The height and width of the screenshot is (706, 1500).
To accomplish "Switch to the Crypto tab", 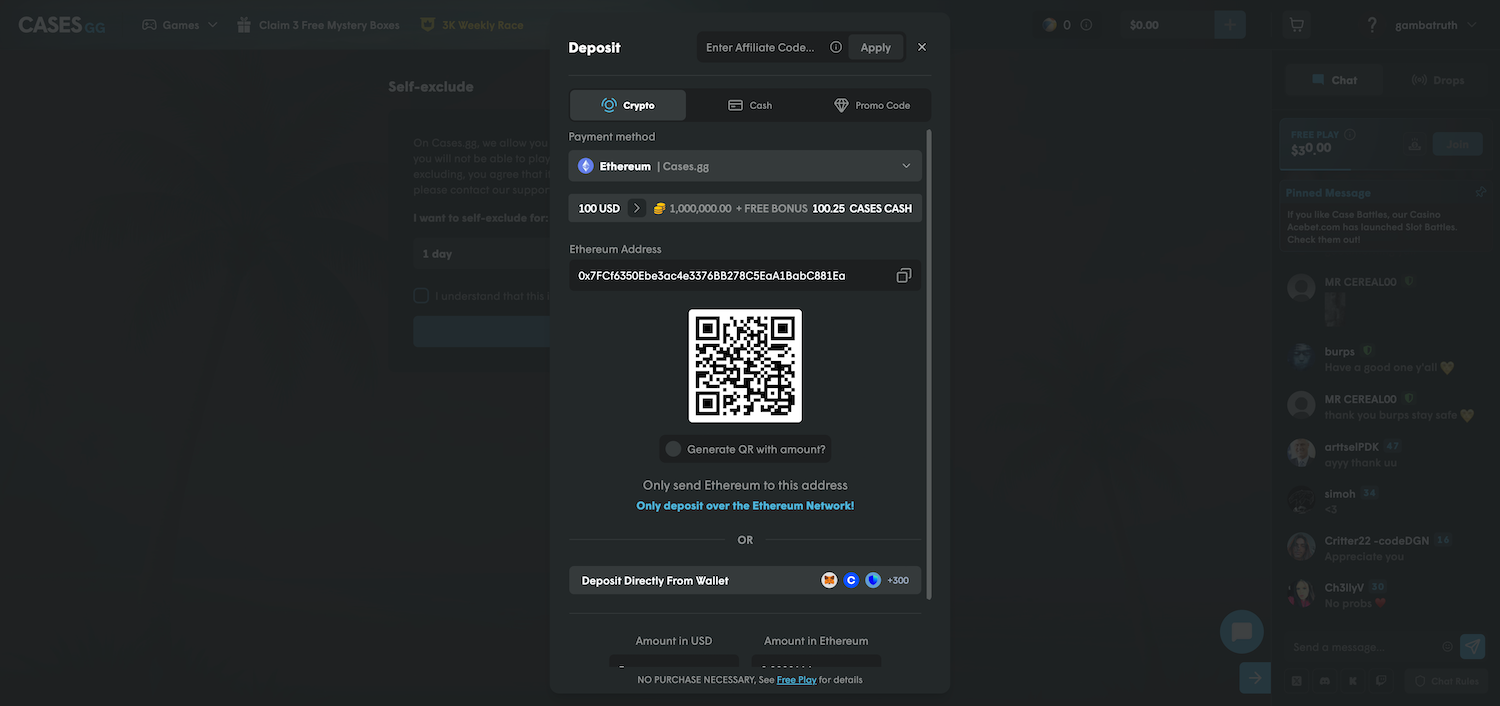I will pos(628,105).
